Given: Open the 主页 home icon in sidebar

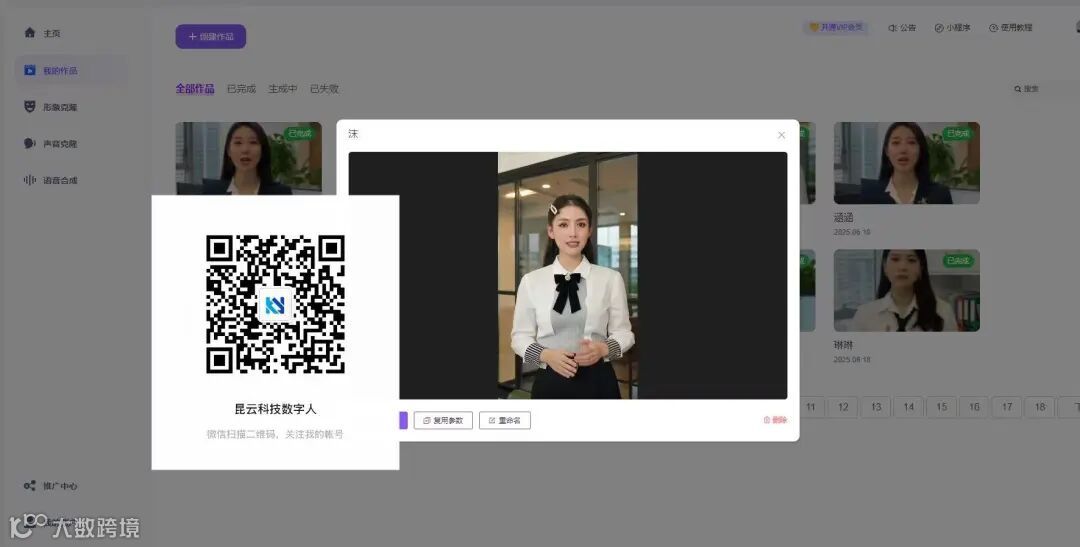Looking at the screenshot, I should (x=30, y=32).
